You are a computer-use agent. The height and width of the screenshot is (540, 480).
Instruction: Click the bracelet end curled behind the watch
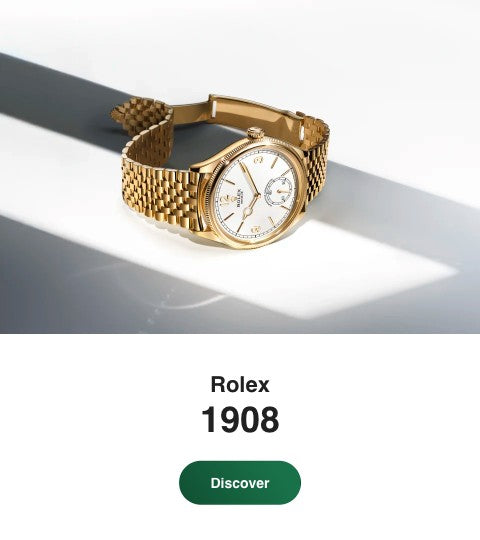pyautogui.click(x=143, y=114)
